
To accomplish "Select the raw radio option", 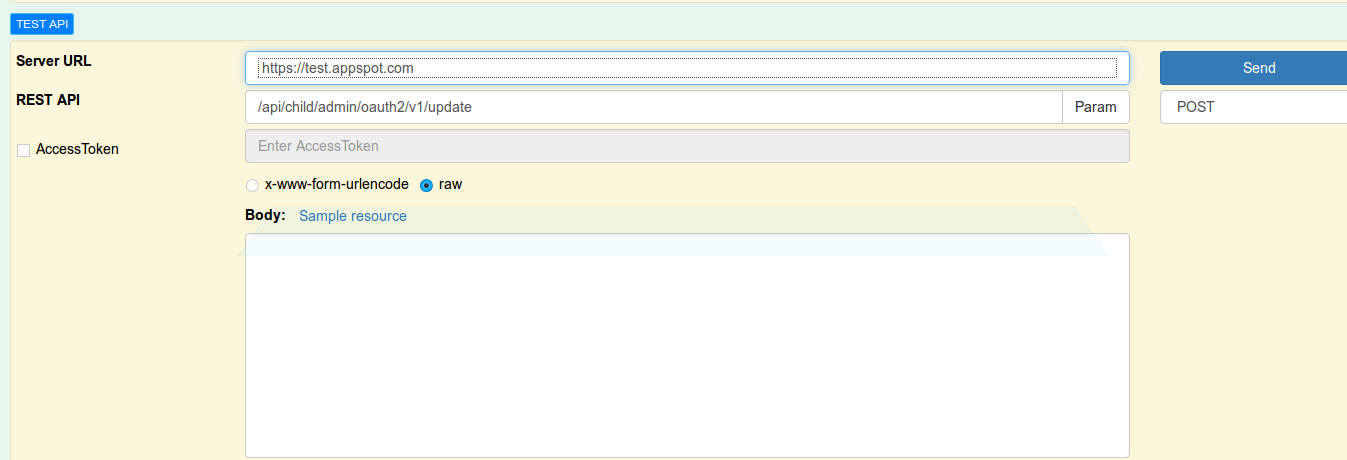I will tap(427, 185).
